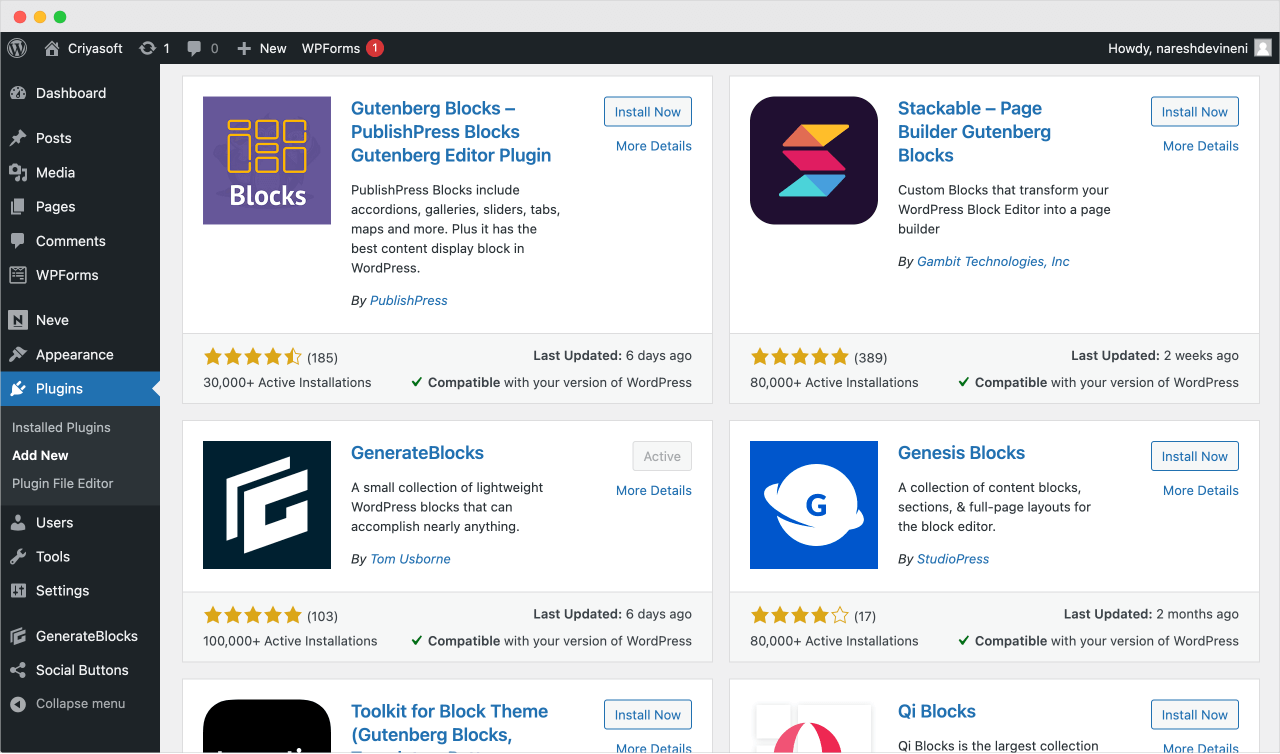This screenshot has height=754, width=1280.
Task: Open the comments bubble icon in admin bar
Action: pyautogui.click(x=194, y=48)
